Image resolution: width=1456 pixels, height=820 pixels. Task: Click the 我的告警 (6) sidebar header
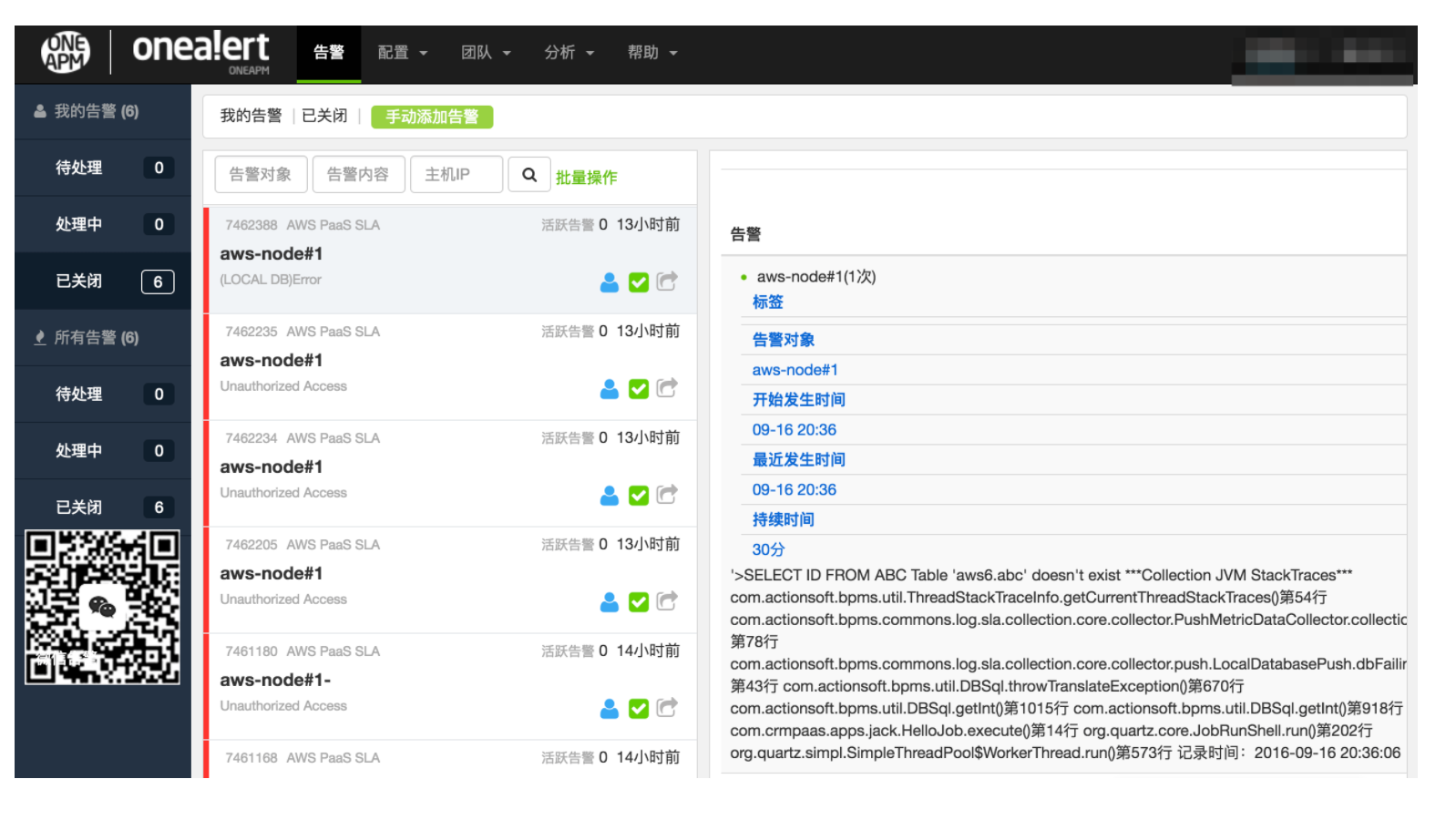[x=103, y=111]
